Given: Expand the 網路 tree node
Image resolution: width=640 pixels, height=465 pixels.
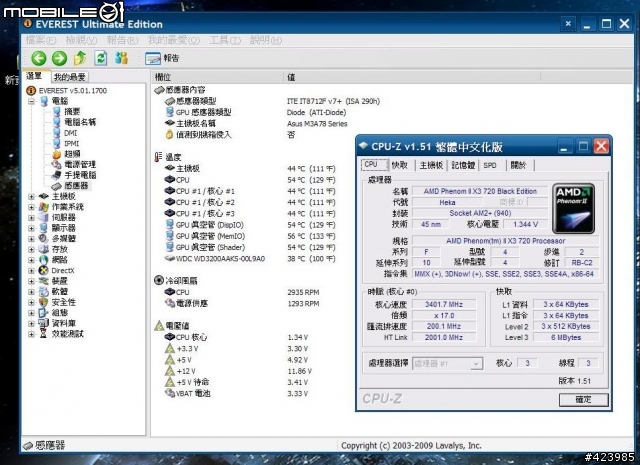Looking at the screenshot, I should [31, 260].
